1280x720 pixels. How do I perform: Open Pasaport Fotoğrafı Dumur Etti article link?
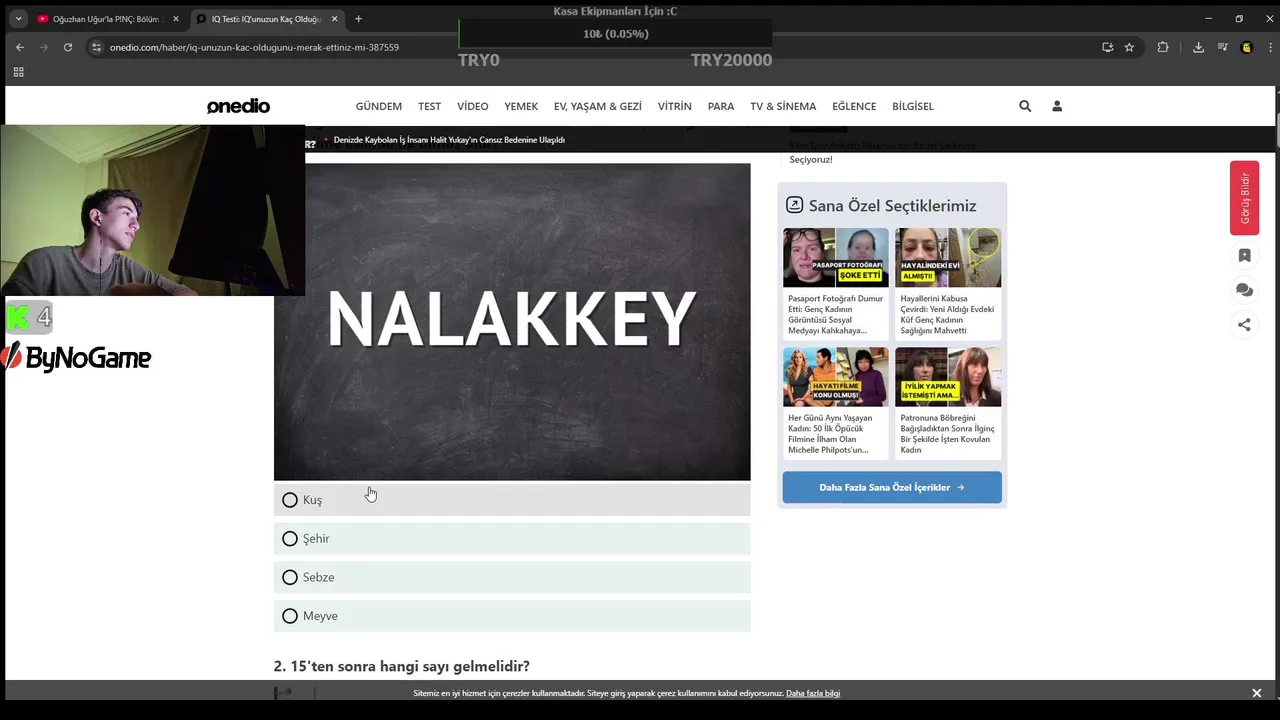pos(835,314)
